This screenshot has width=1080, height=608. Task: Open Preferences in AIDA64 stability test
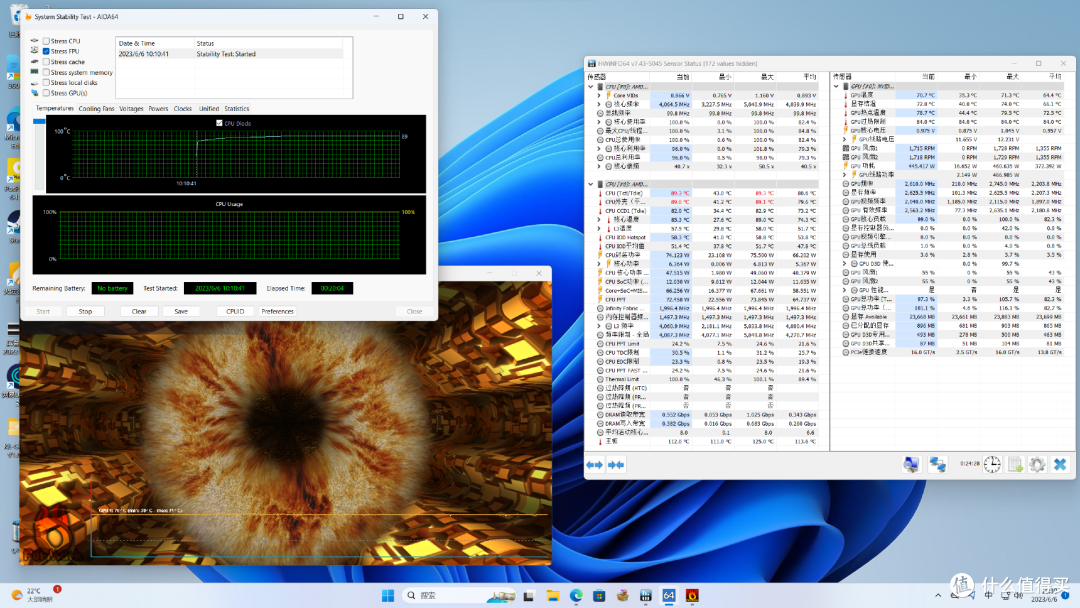coord(278,311)
